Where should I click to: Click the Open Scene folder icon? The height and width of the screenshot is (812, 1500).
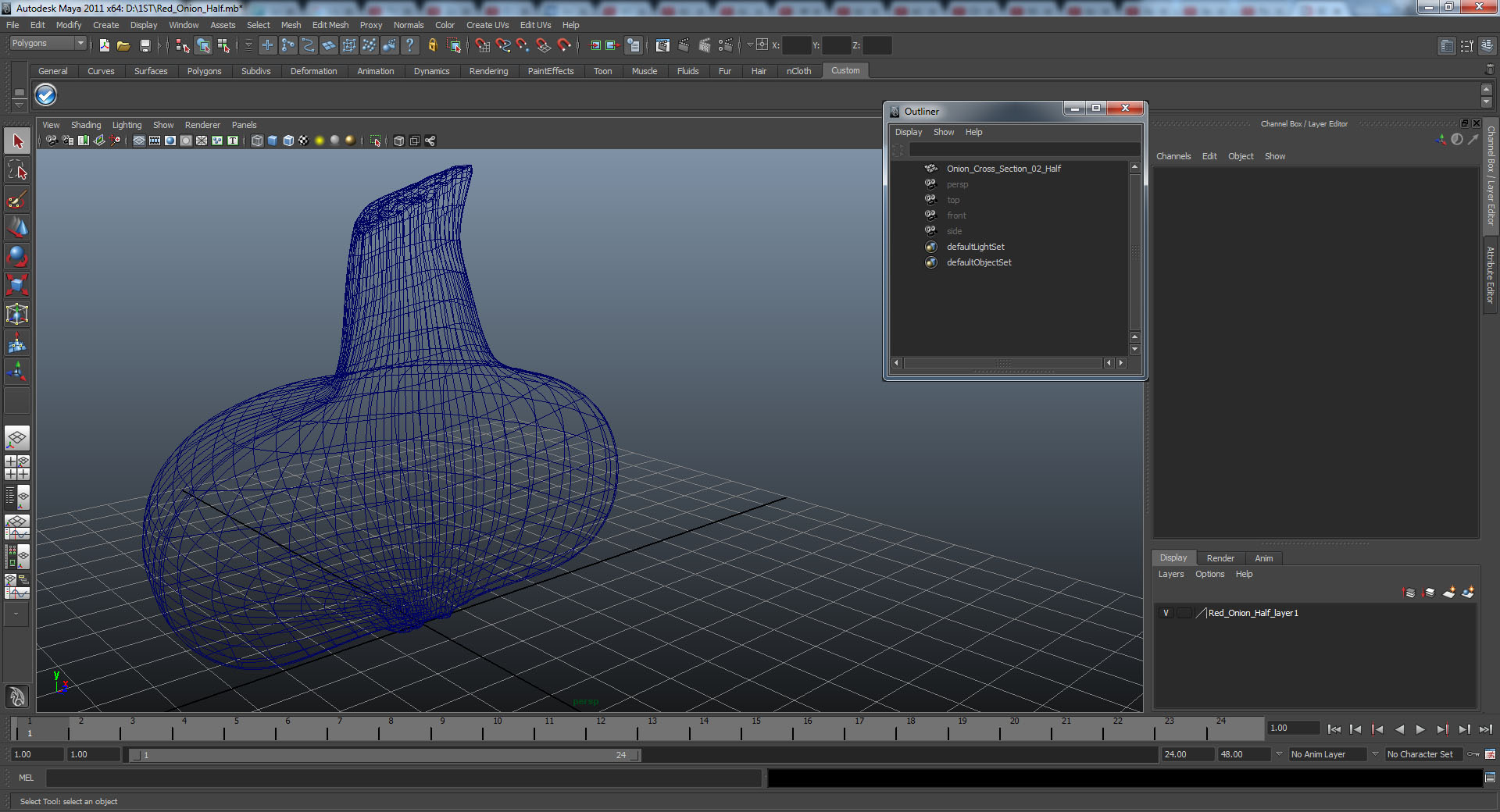[123, 45]
